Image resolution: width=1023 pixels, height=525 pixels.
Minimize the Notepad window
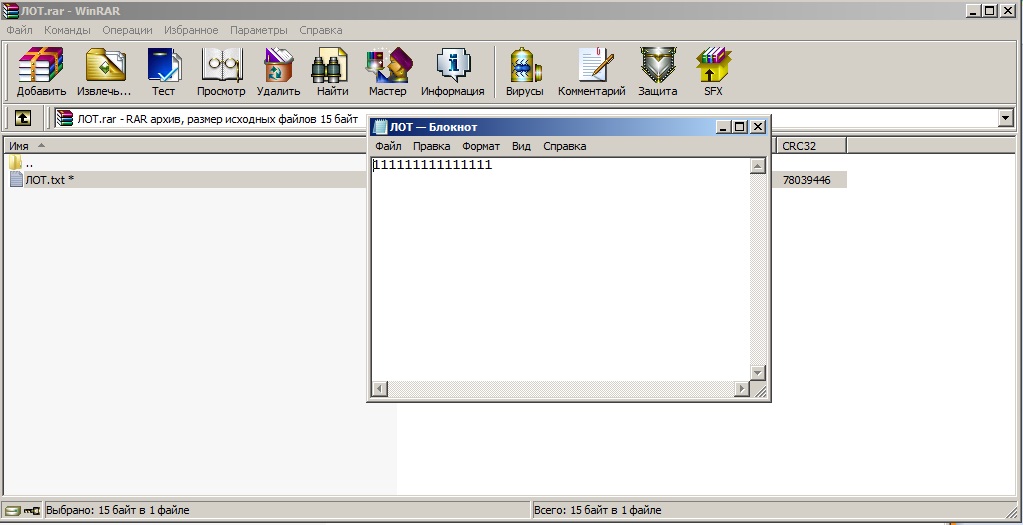[723, 127]
